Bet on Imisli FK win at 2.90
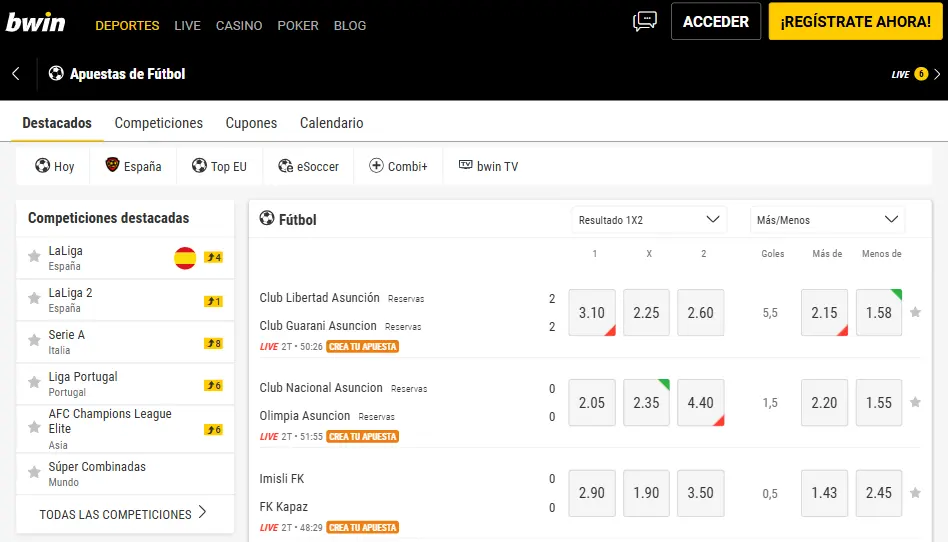The image size is (948, 542). coord(592,493)
